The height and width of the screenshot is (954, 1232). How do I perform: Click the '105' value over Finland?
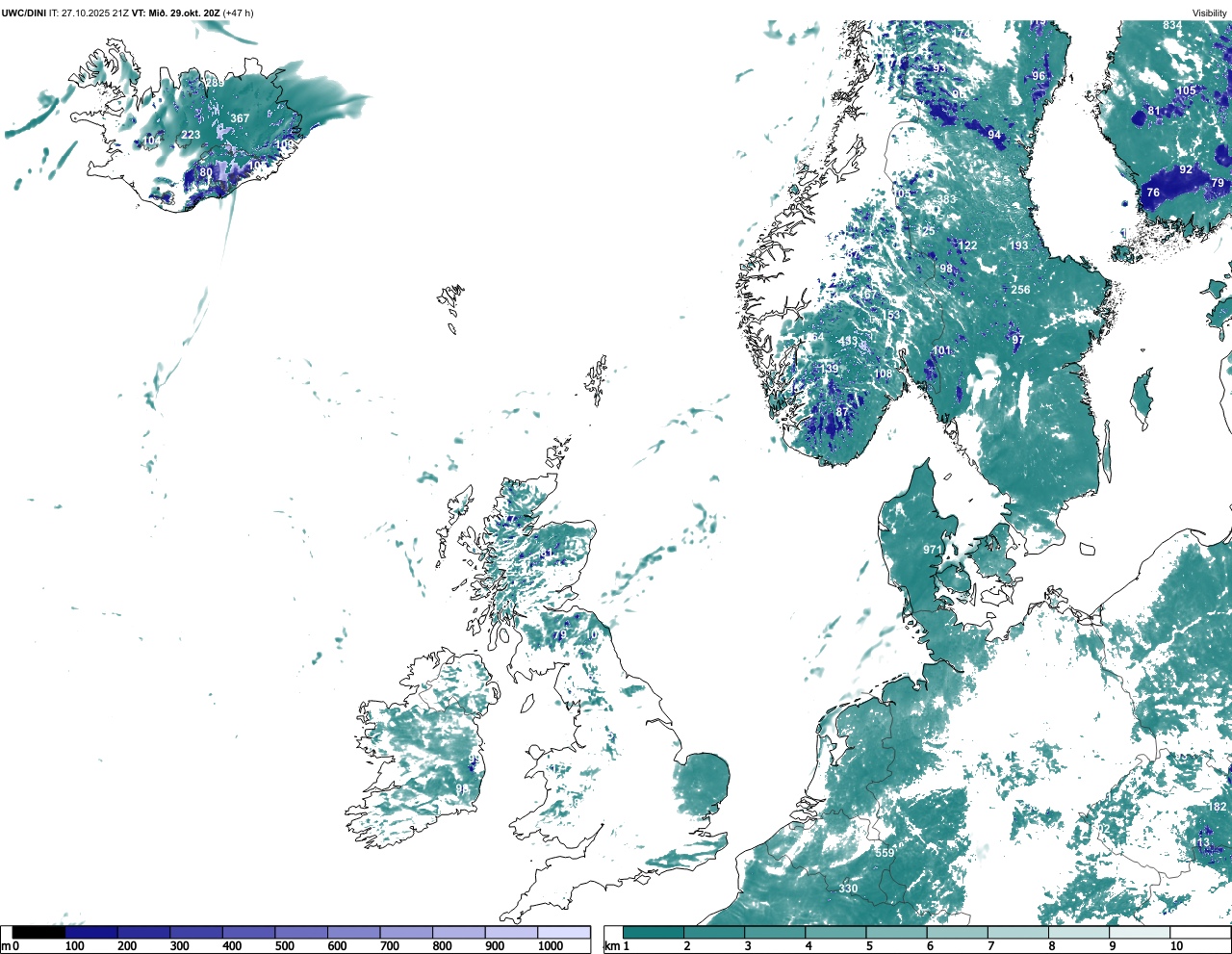coord(1187,90)
